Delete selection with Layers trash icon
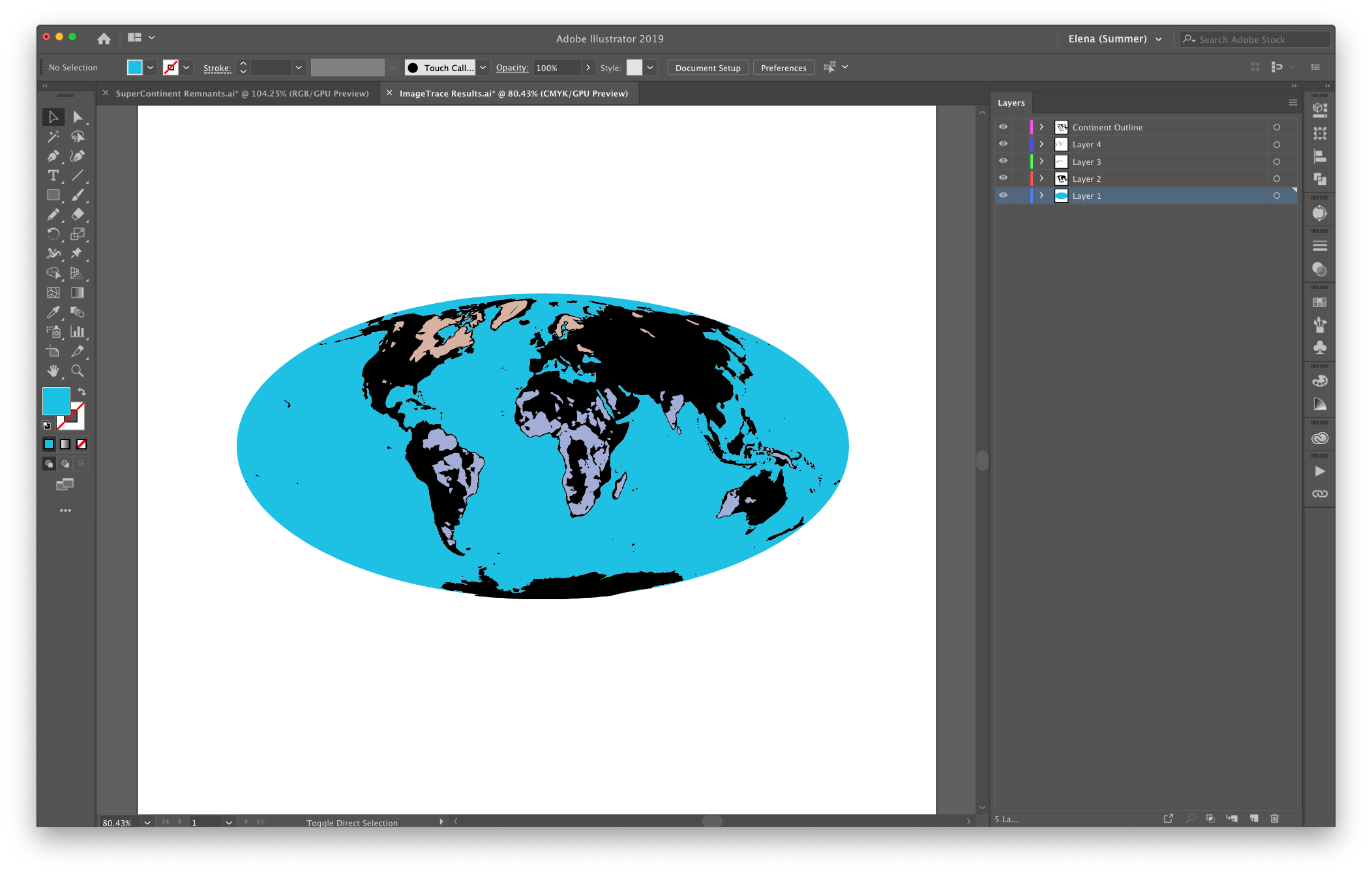This screenshot has width=1372, height=875. click(1274, 818)
